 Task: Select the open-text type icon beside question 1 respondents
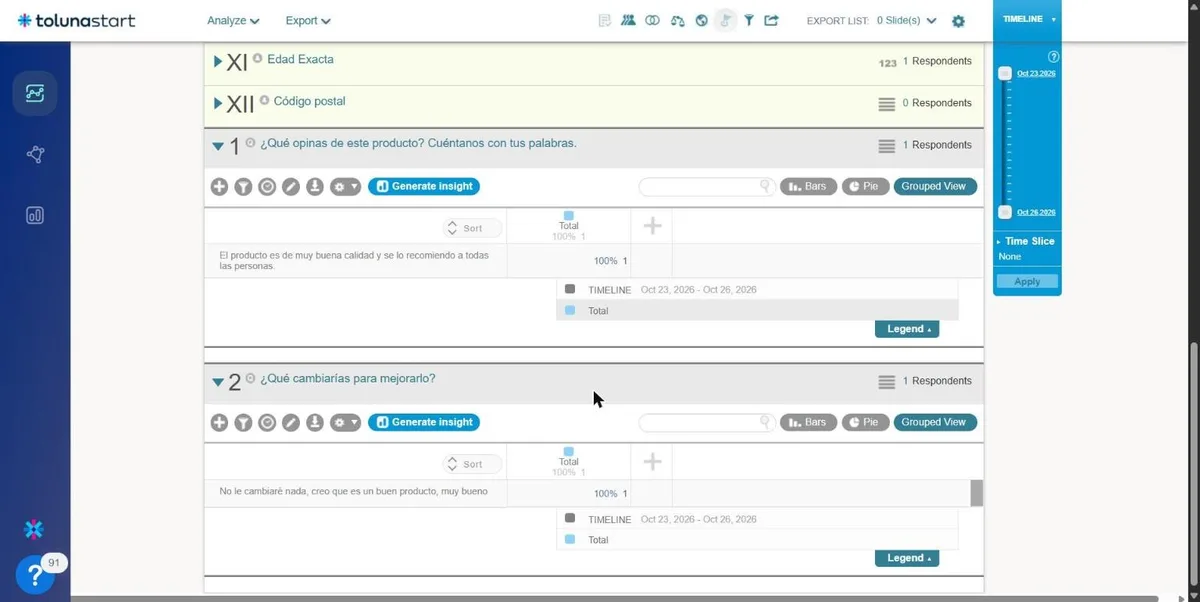(886, 146)
